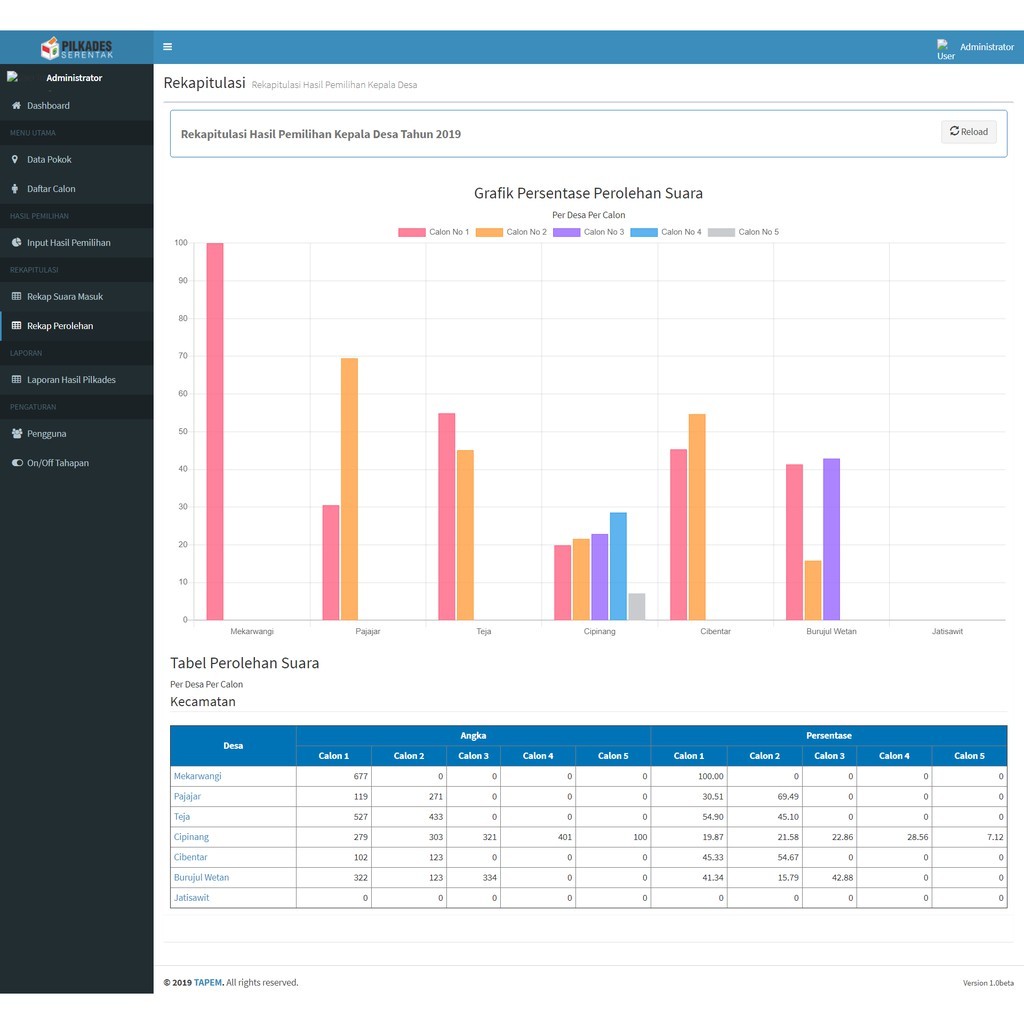Open the Burujul Wetan village link
The height and width of the screenshot is (1024, 1024).
click(201, 877)
